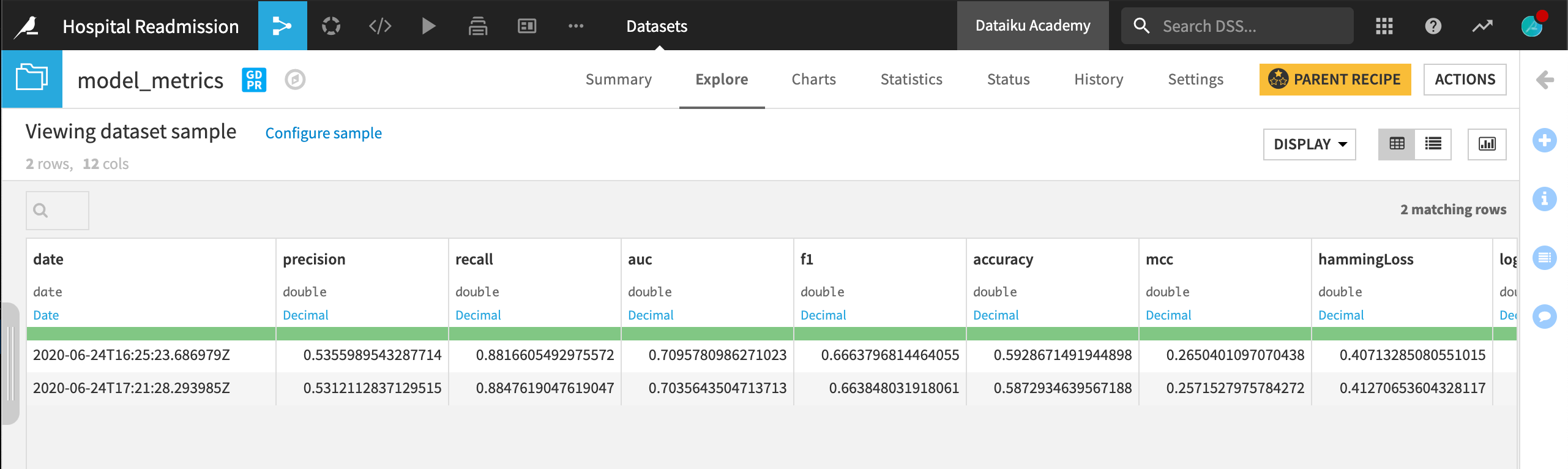
Task: Open the auc column header menu
Action: [x=640, y=259]
